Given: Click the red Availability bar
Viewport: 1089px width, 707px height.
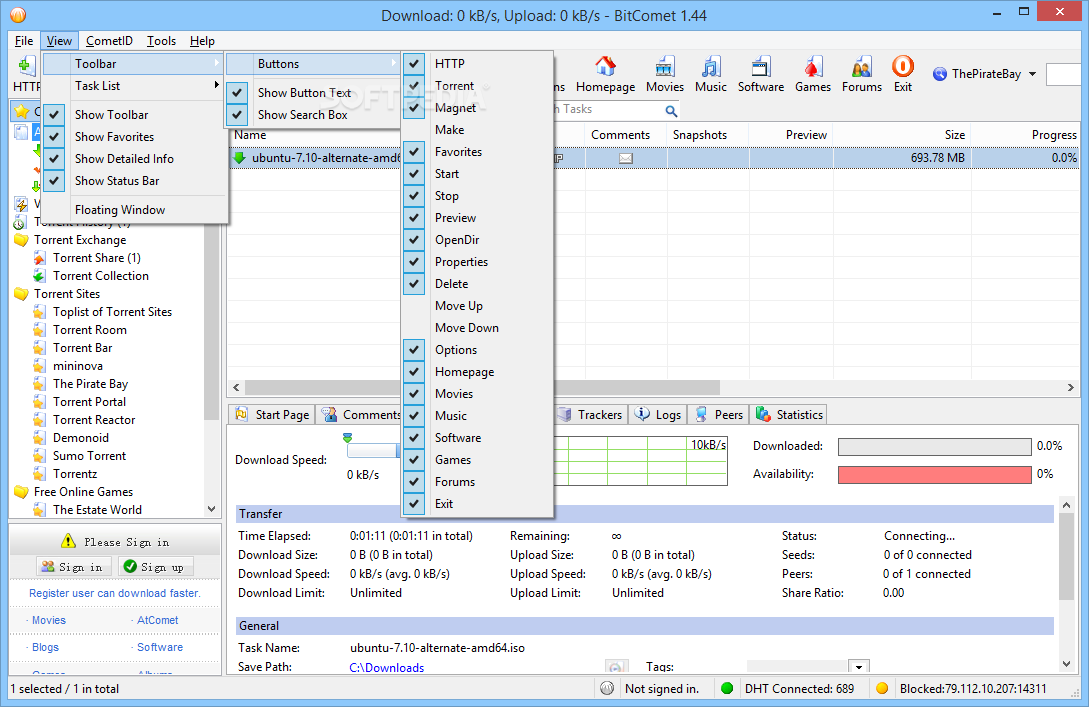Looking at the screenshot, I should [x=935, y=474].
